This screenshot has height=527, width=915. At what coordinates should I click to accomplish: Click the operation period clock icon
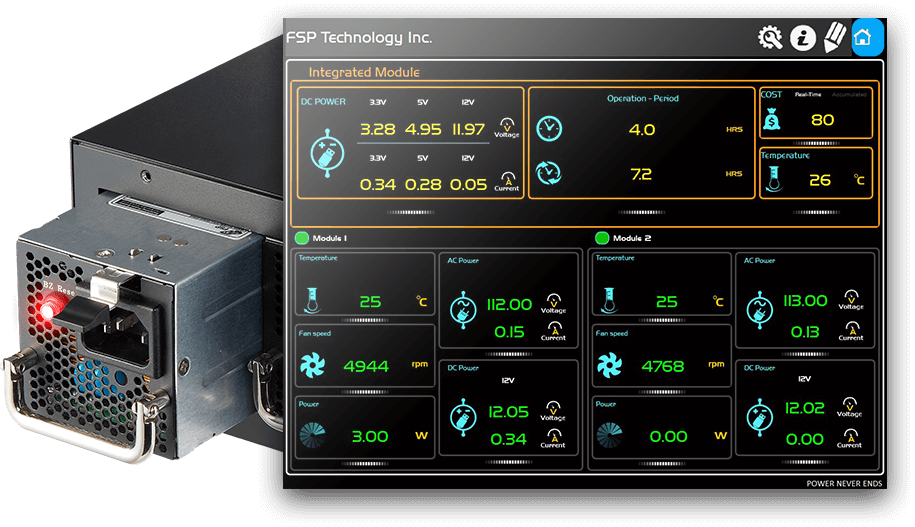tap(550, 129)
